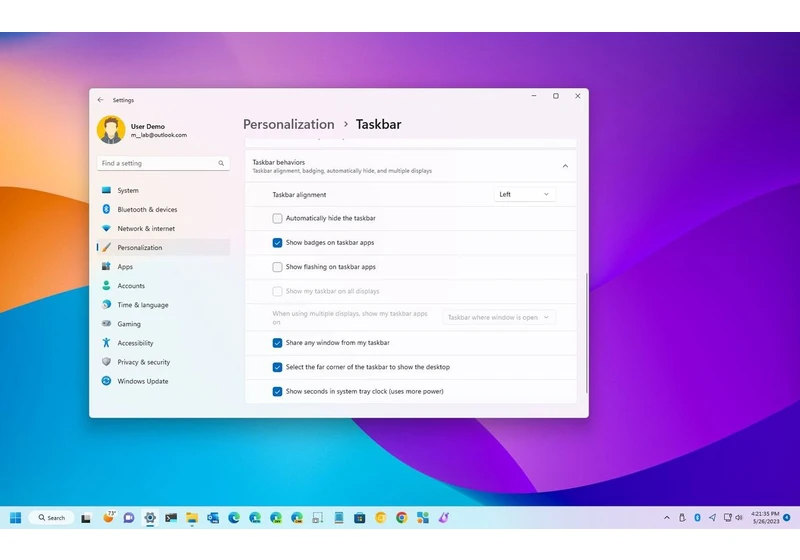The image size is (800, 560).
Task: Open the Microsoft Store taskbar icon
Action: pos(360,518)
